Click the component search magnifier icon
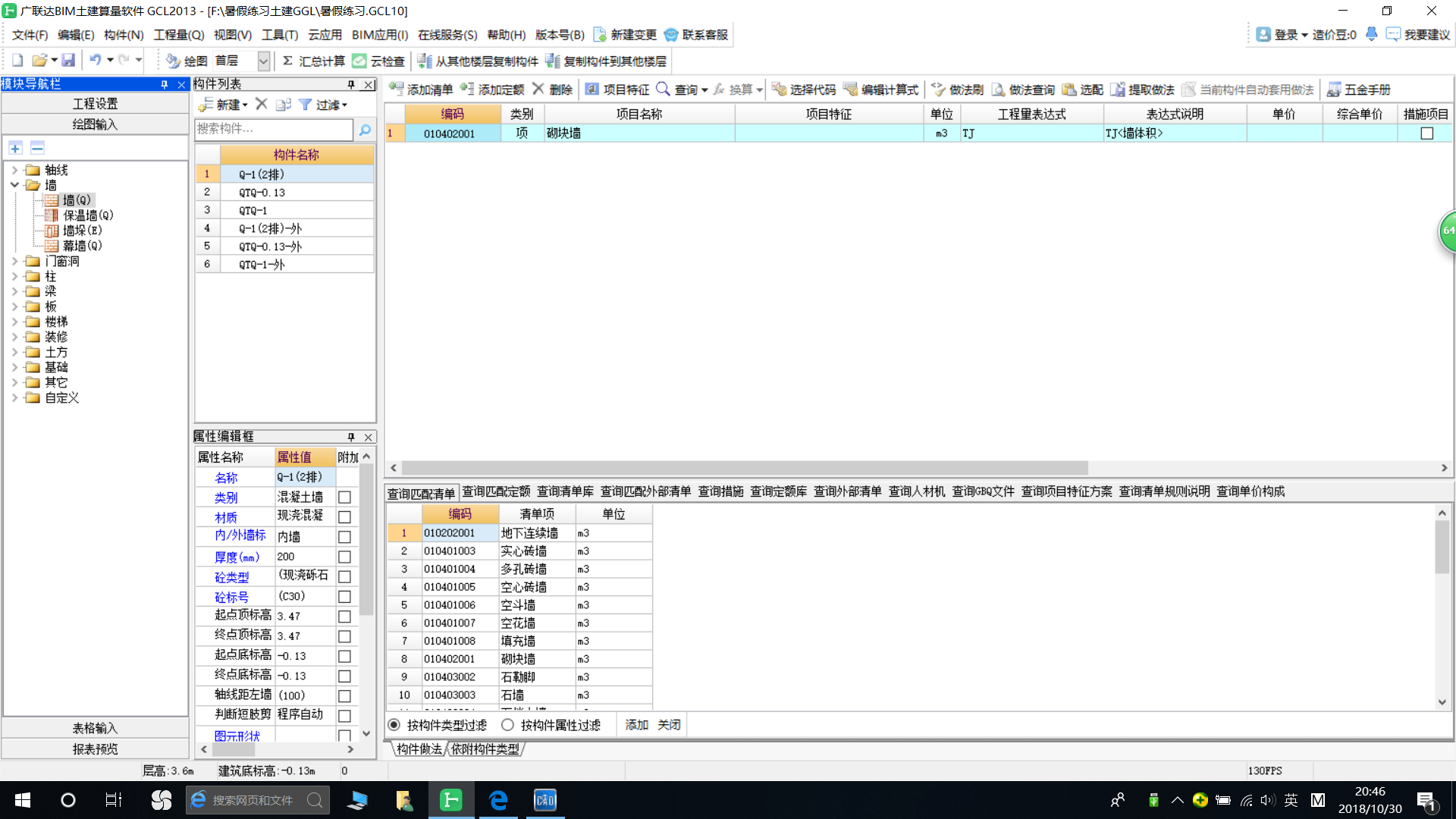 click(x=365, y=130)
